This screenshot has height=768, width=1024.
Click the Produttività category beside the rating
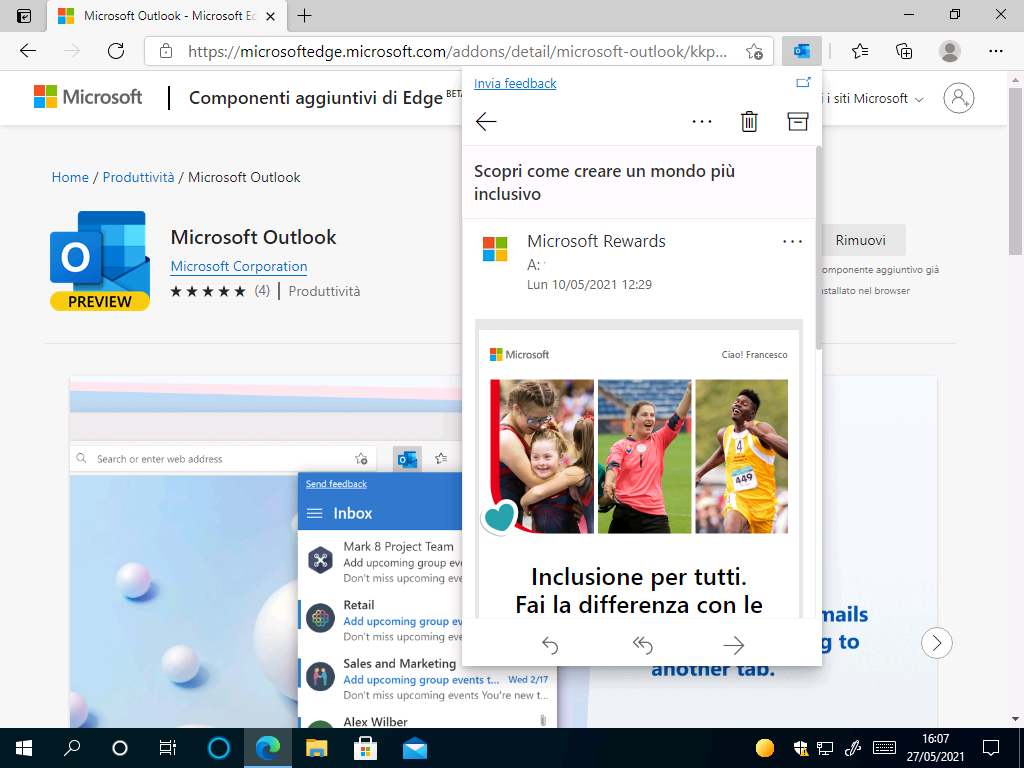coord(324,291)
